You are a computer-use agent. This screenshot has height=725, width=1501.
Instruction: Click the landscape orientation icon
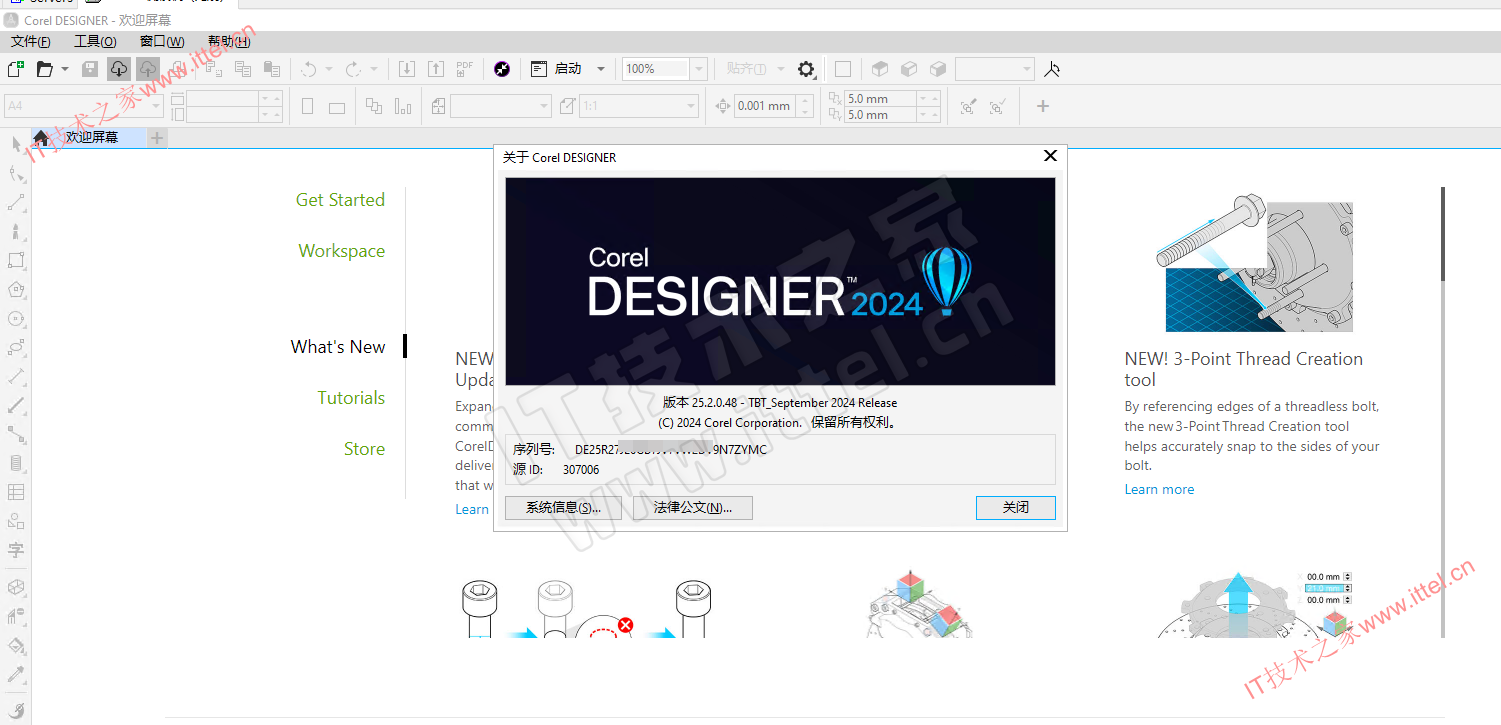pyautogui.click(x=337, y=107)
